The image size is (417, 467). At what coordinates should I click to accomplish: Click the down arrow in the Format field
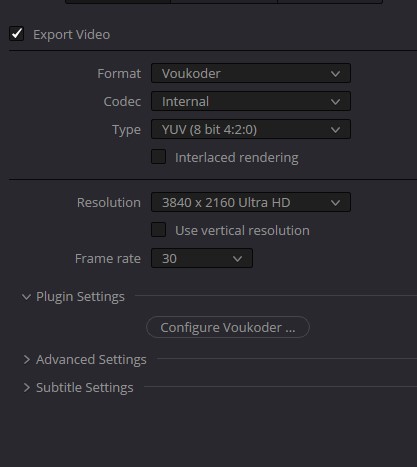[x=335, y=74]
